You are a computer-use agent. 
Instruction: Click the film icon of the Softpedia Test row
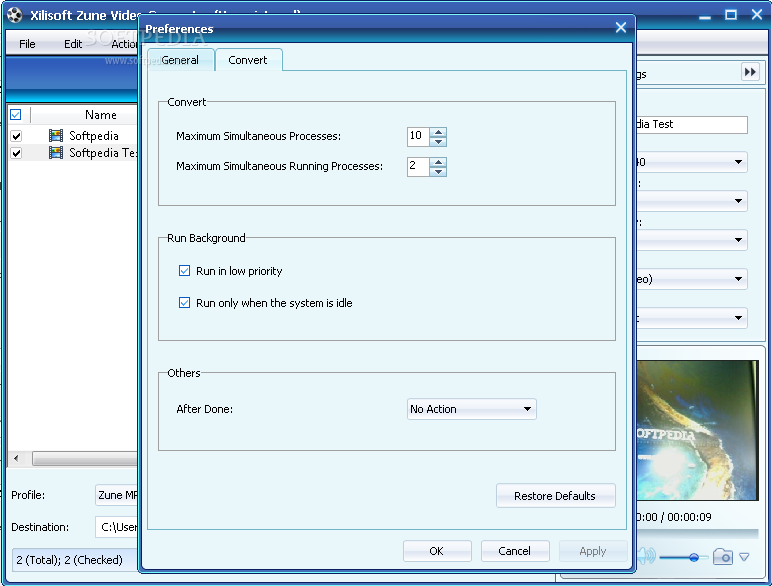56,153
